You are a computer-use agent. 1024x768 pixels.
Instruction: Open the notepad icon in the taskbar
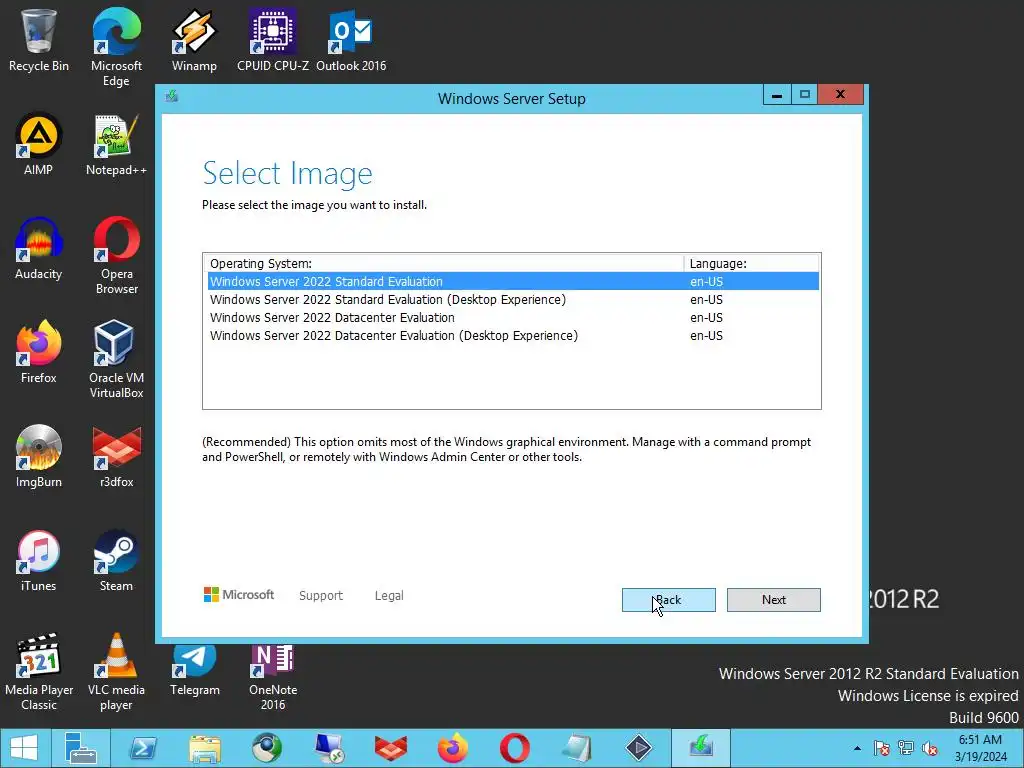pos(577,748)
